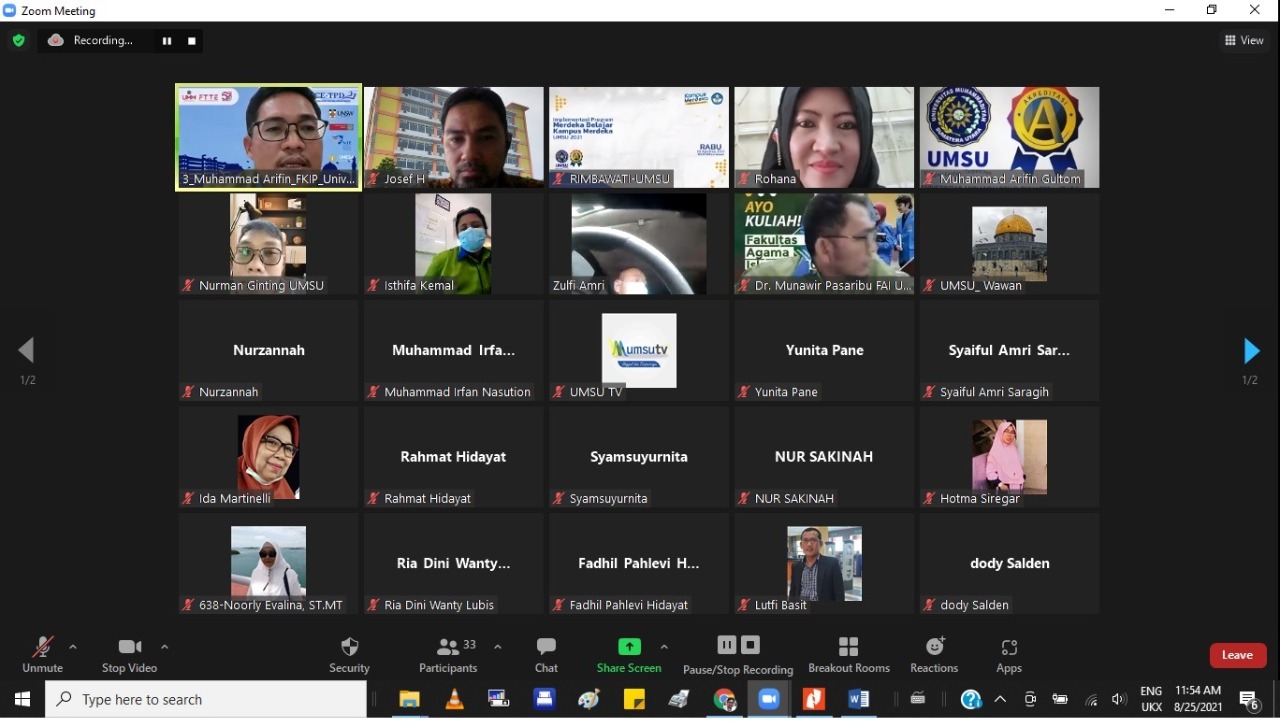
Task: Open video options arrow beside Stop Video
Action: 165,647
